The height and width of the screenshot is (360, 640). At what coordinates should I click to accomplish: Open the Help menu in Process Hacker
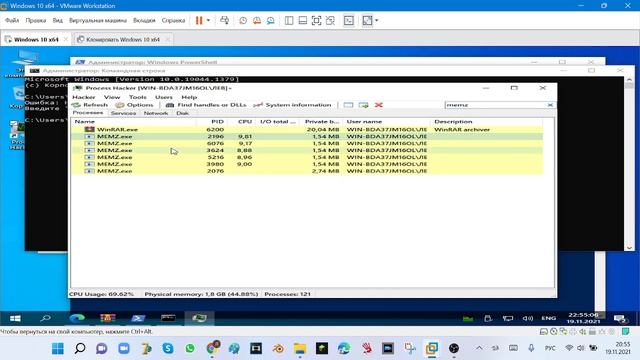point(189,97)
